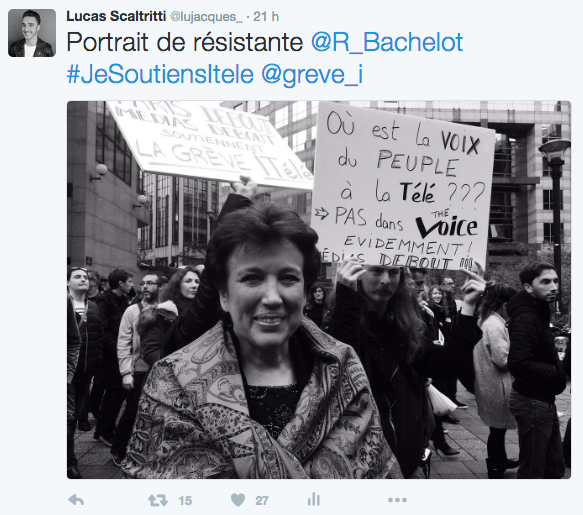Visit the @R_Bachelot mention
The image size is (583, 515).
coord(387,42)
